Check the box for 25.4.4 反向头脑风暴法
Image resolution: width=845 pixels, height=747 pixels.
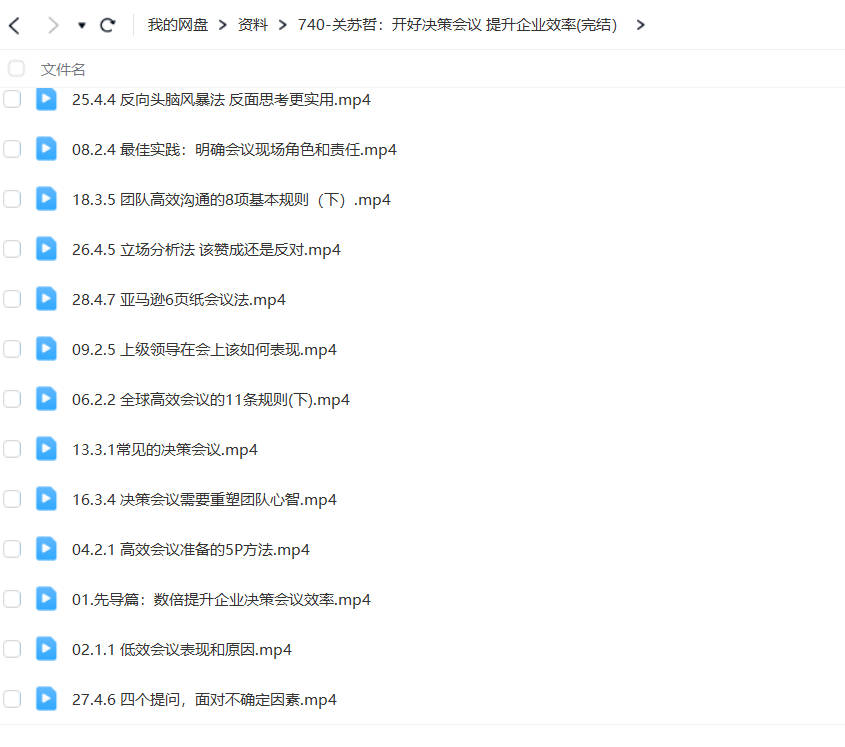(12, 99)
